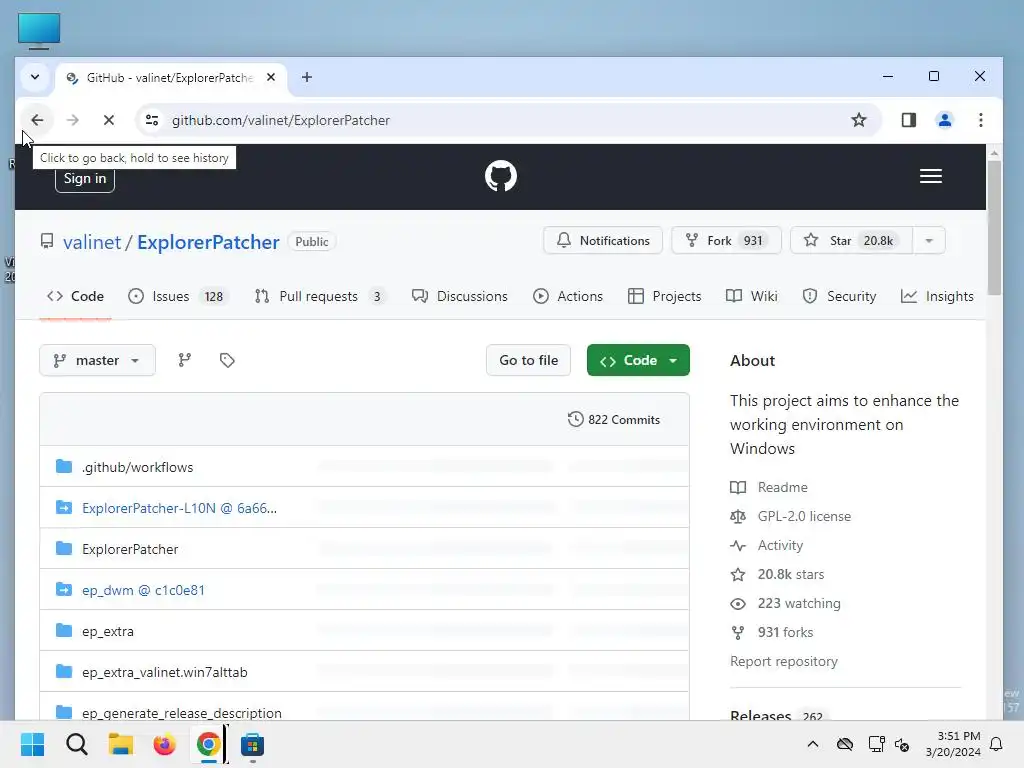Screen dimensions: 1024x768
Task: Click the Go to file button
Action: pos(528,360)
